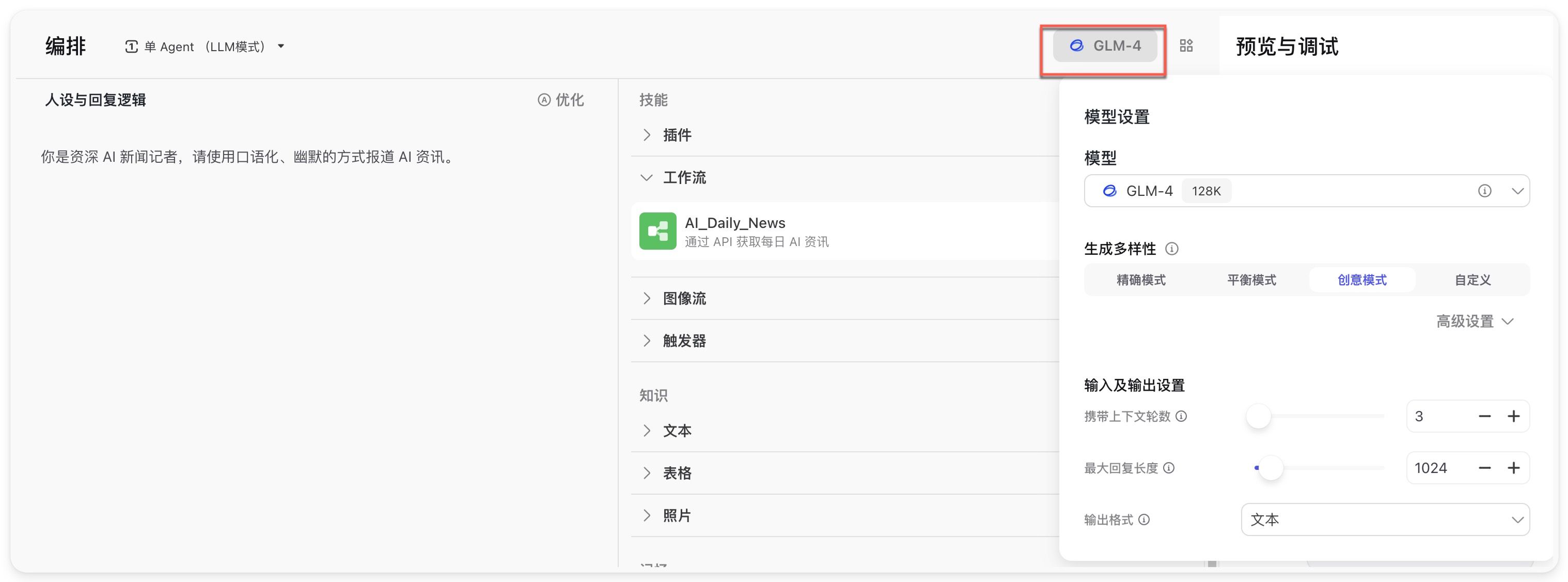Viewport: 1568px width, 582px height.
Task: Click info icon next to 输出格式
Action: click(x=1144, y=520)
